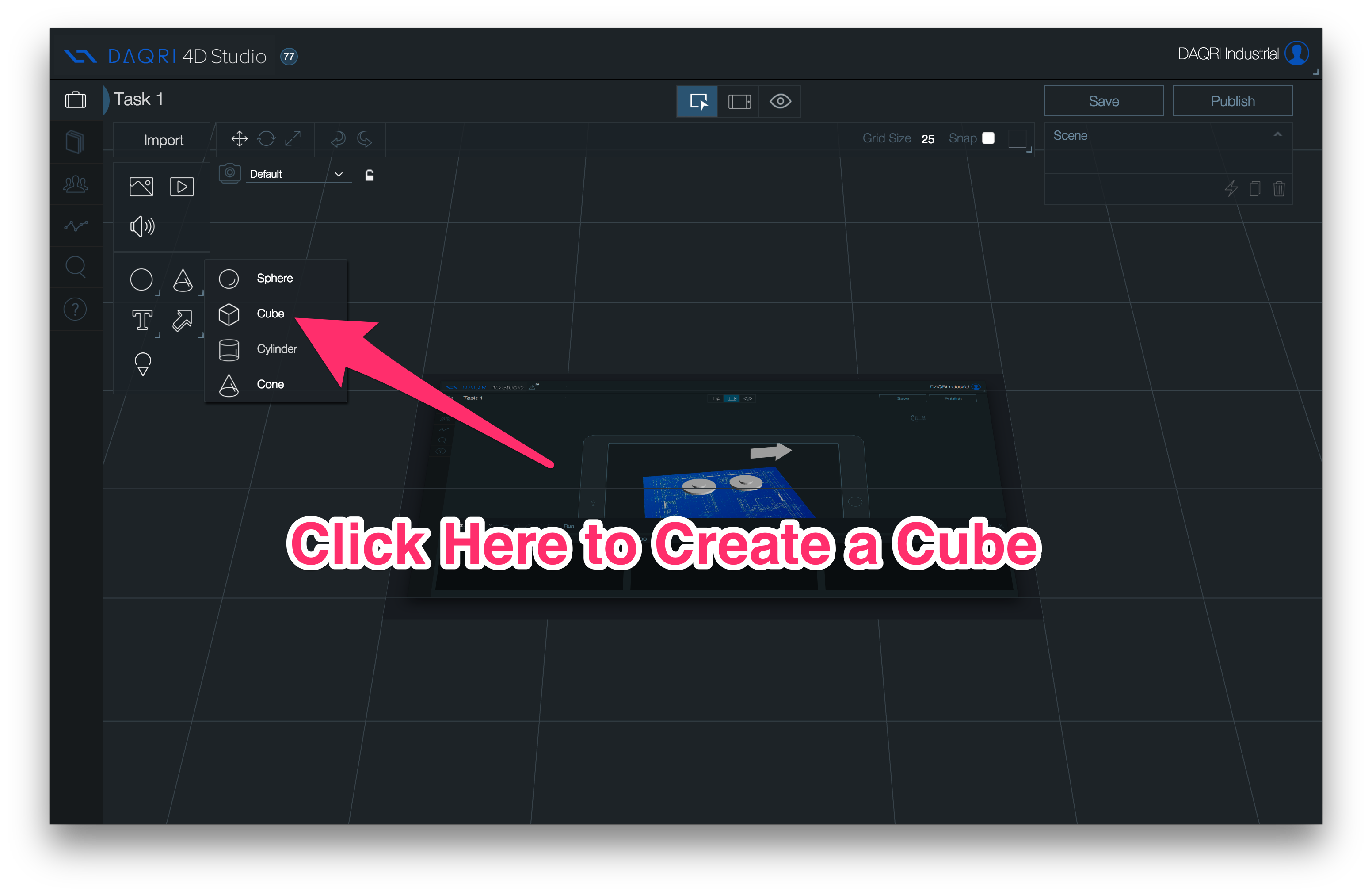The image size is (1372, 895).
Task: Click the lightning action icon in Scene panel
Action: pyautogui.click(x=1231, y=188)
